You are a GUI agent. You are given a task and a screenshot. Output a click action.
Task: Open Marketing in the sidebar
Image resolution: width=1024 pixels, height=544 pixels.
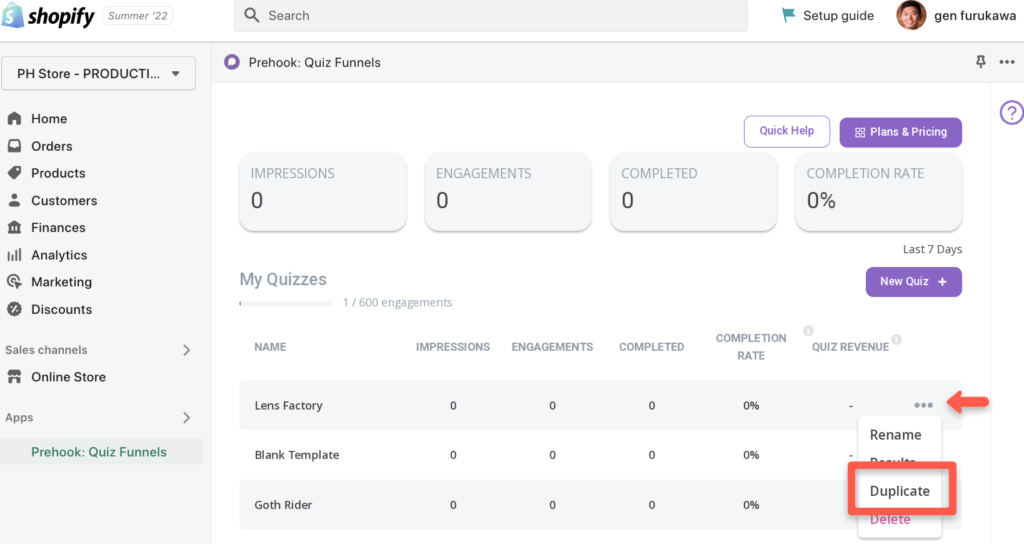coord(61,282)
